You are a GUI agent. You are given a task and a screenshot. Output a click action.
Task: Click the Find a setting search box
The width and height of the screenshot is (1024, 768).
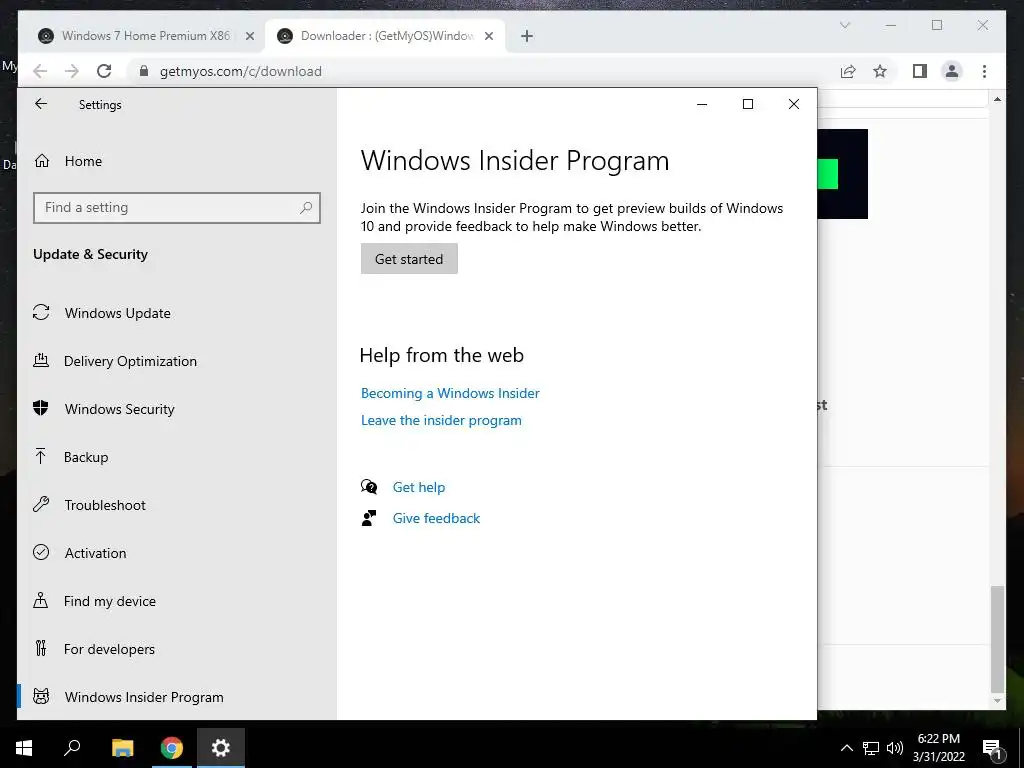point(177,208)
